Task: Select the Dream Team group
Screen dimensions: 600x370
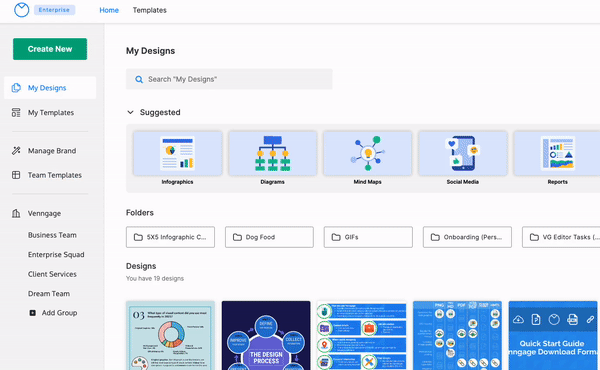Action: [x=49, y=294]
